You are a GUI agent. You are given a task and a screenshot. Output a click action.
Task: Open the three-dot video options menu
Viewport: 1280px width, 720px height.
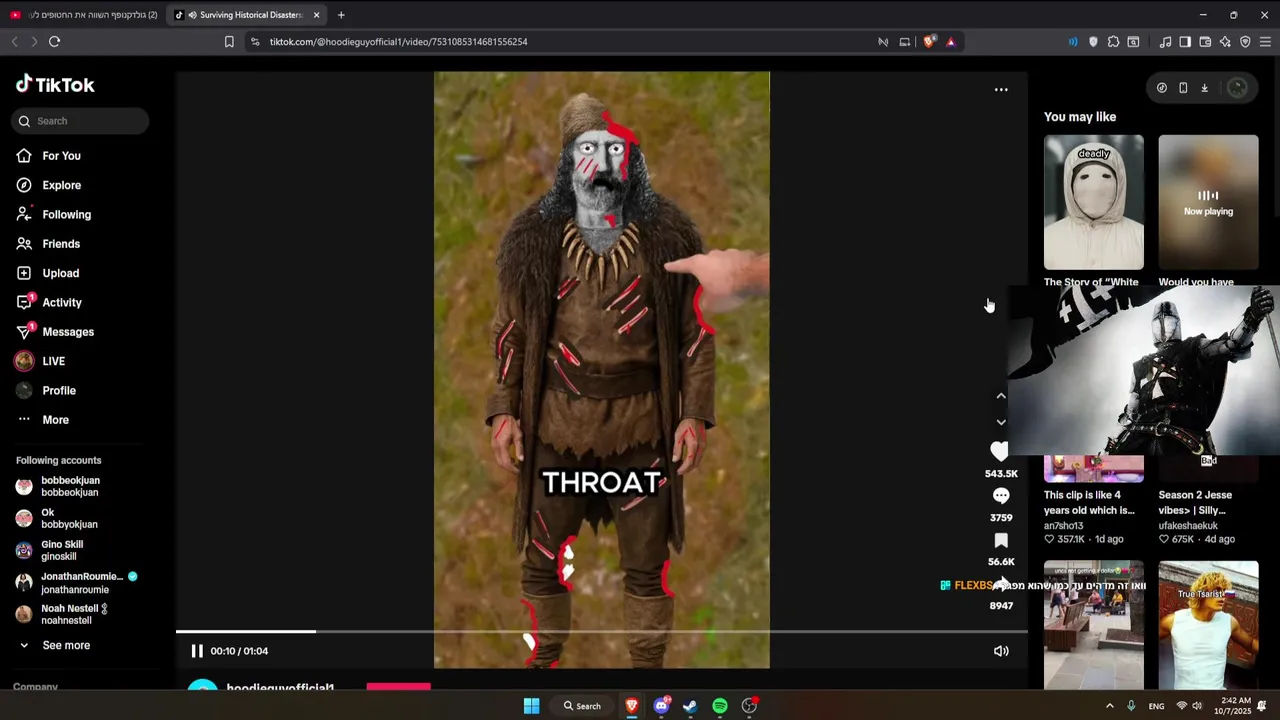1001,90
